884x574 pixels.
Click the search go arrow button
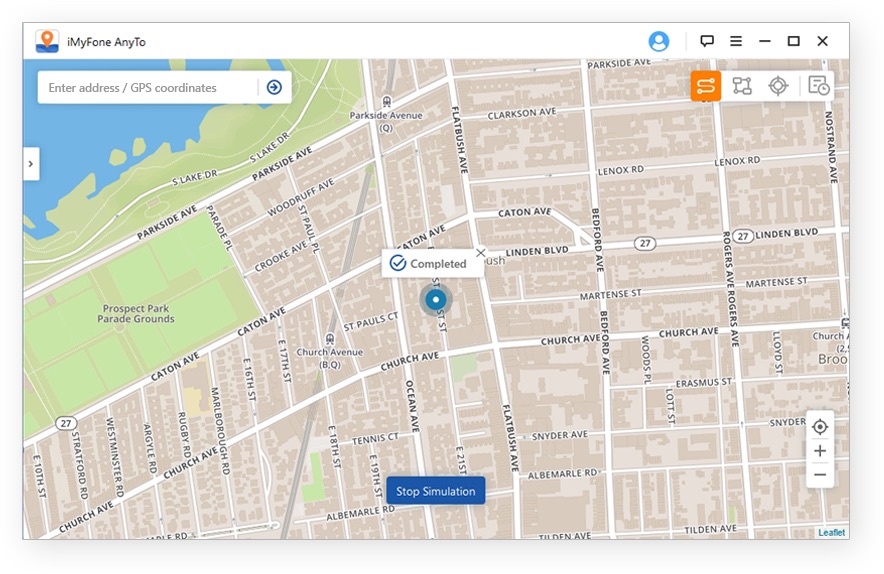tap(274, 87)
